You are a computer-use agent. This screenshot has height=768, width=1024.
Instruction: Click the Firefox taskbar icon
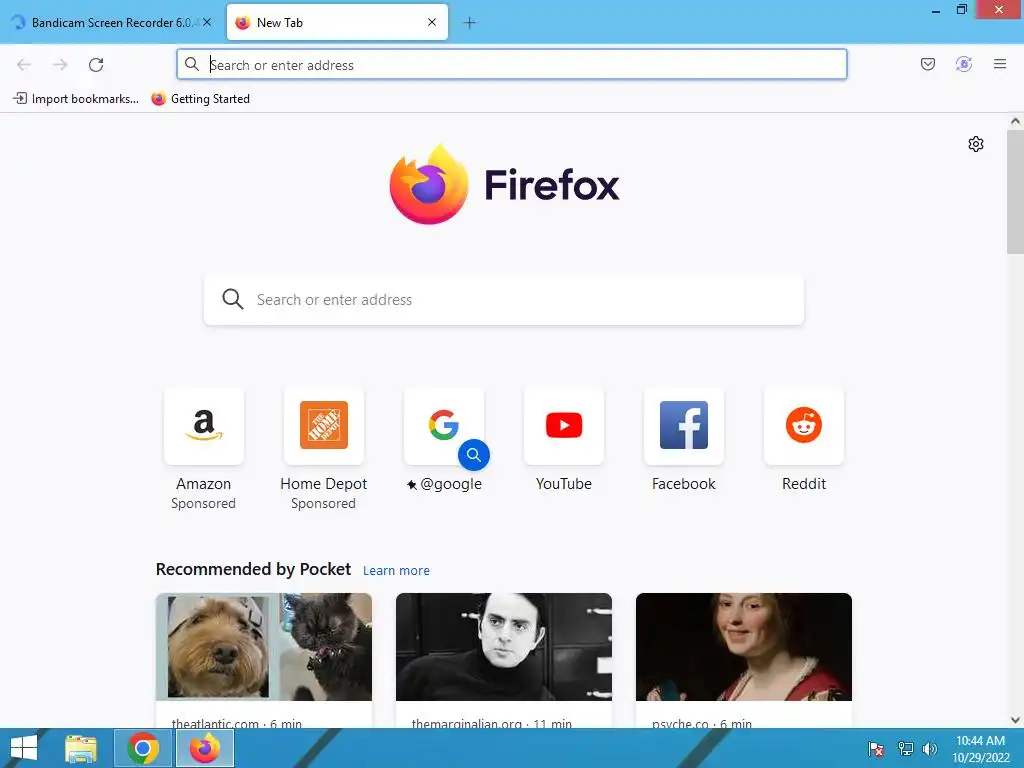(x=205, y=748)
